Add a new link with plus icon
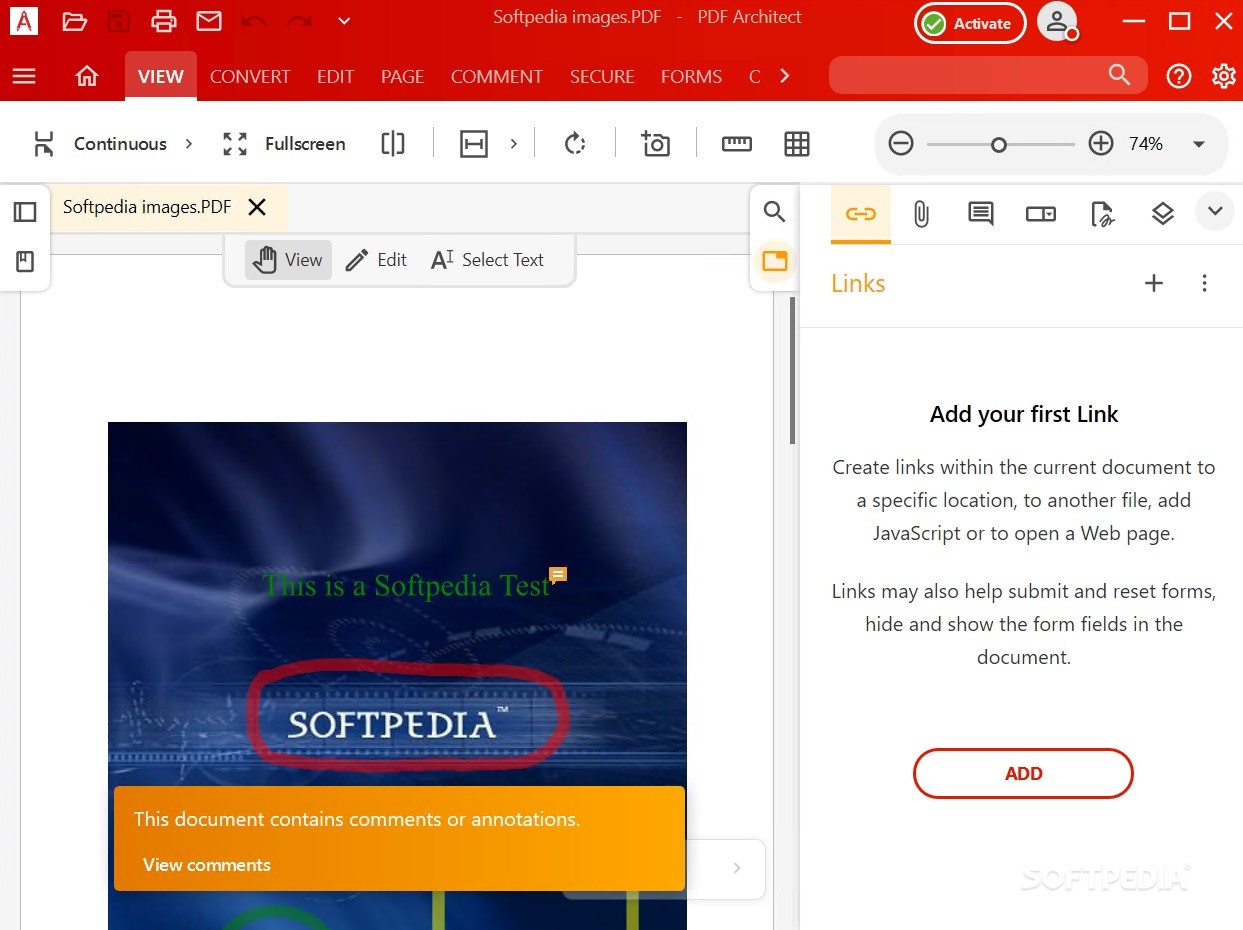This screenshot has width=1243, height=930. [1154, 283]
